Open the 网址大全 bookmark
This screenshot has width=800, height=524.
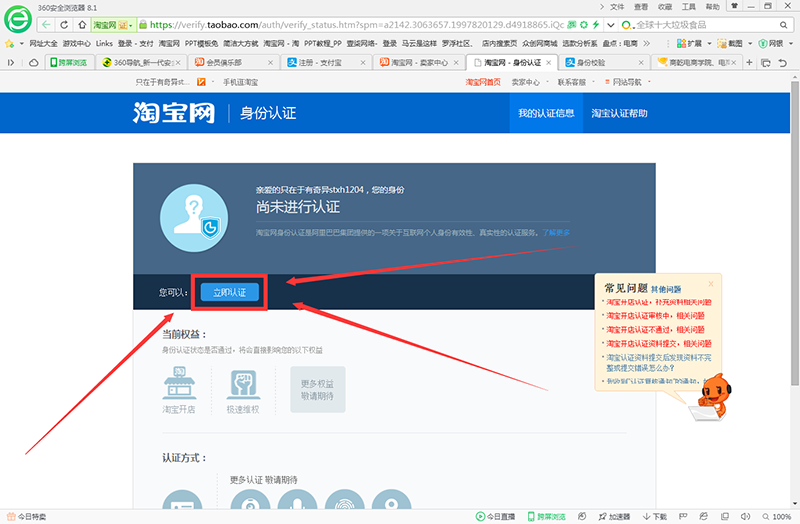coord(43,43)
